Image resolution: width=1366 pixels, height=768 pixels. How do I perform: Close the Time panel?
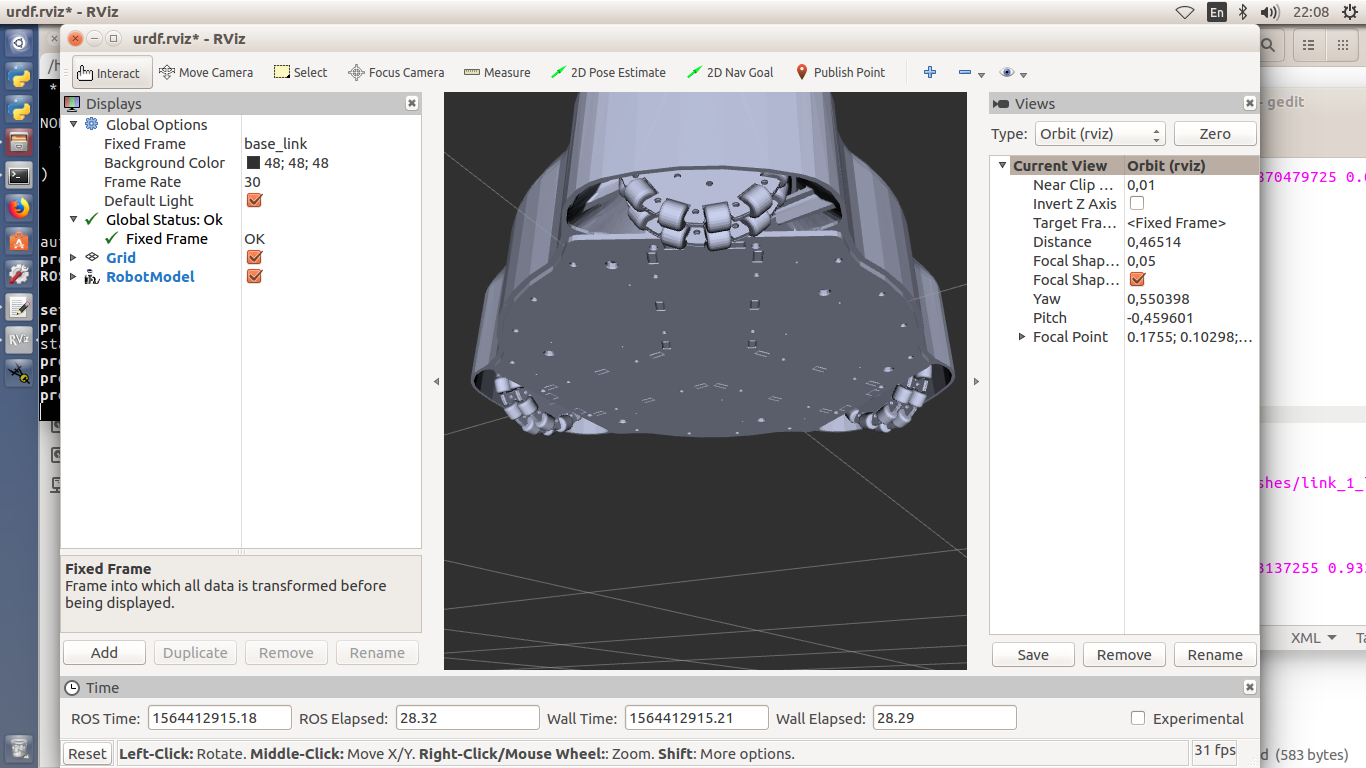pyautogui.click(x=1250, y=687)
